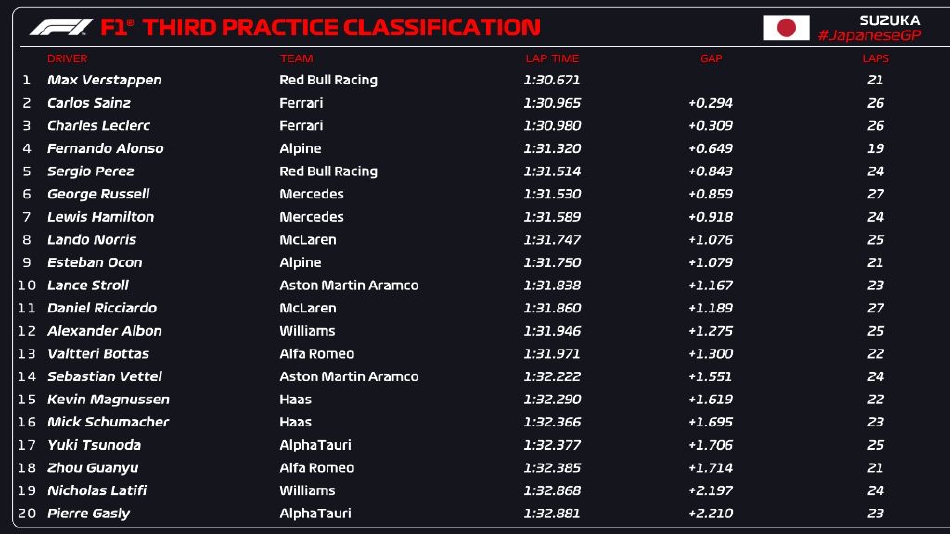Click Pierre Gasly's gap +2.210
Screen dimensions: 950x534
pos(710,514)
